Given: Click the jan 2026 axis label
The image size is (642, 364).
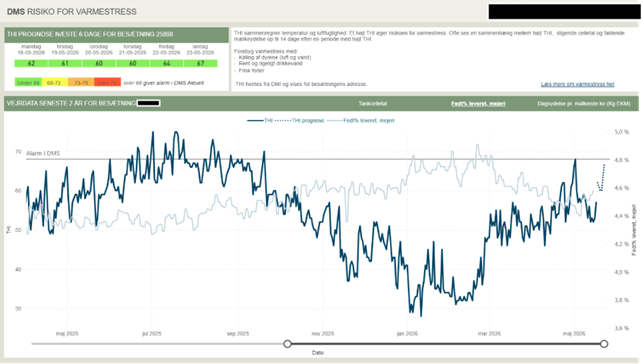Looking at the screenshot, I should pyautogui.click(x=407, y=334).
